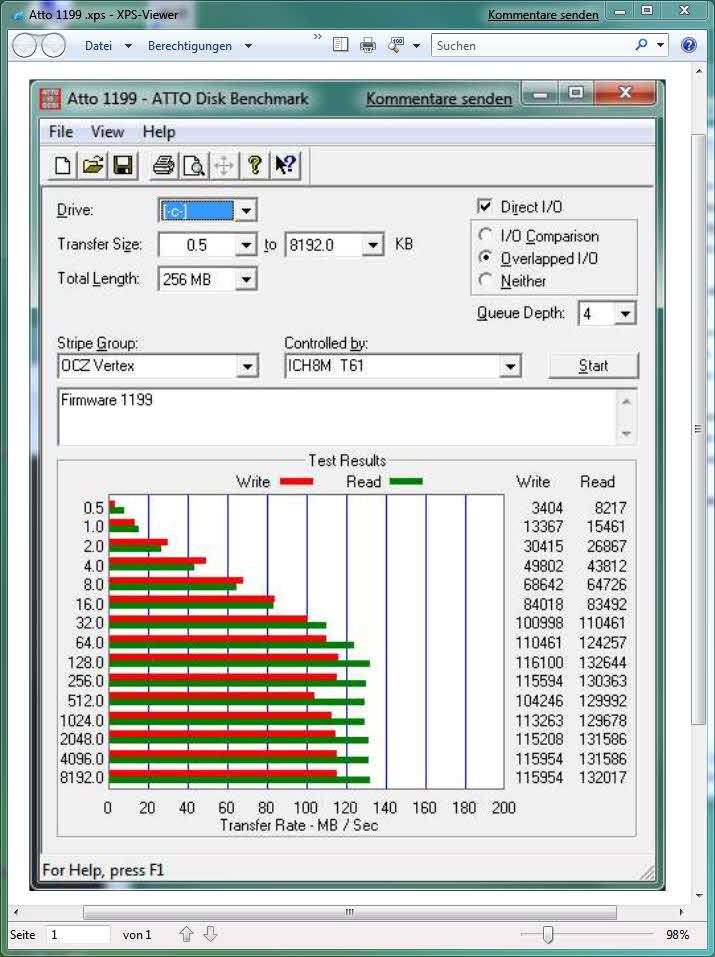This screenshot has height=957, width=715.
Task: Click the XPS-Viewer horizontal scrollbar thumb
Action: coord(349,912)
